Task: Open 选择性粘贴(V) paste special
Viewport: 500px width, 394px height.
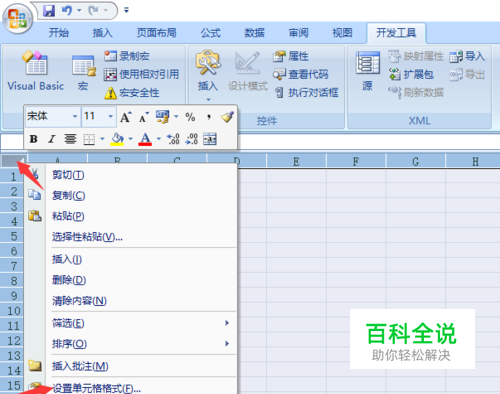Action: pos(131,237)
